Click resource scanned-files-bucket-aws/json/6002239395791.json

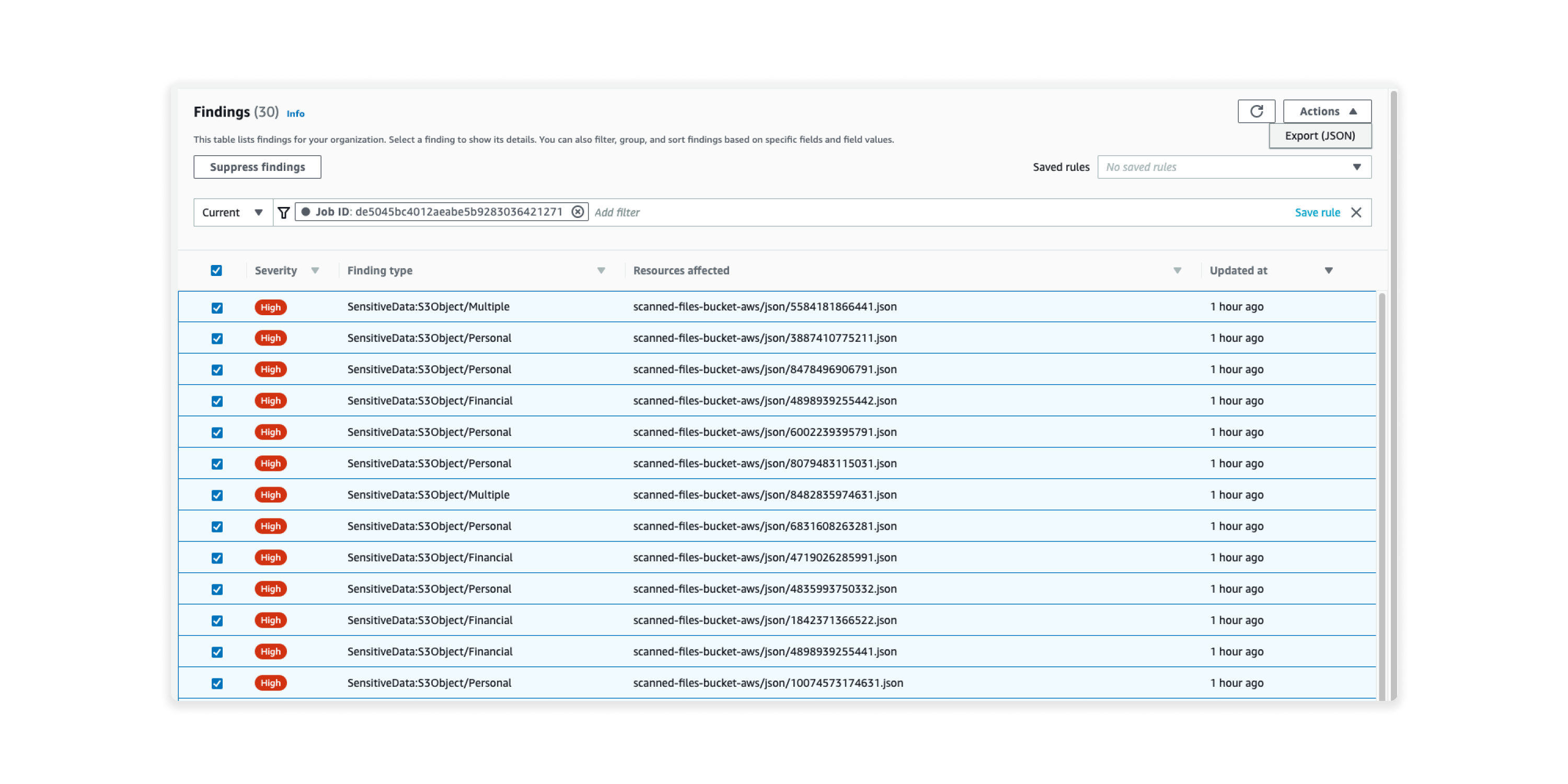coord(765,432)
